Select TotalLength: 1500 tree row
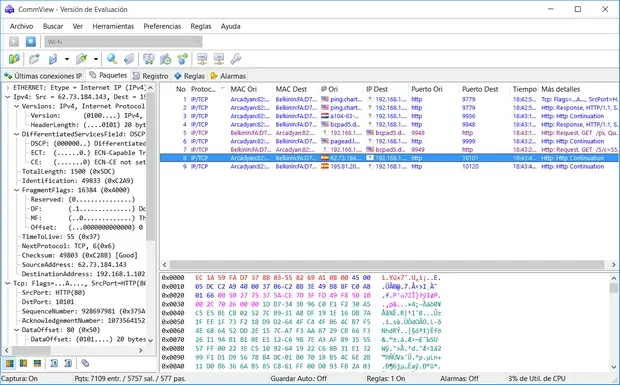This screenshot has height=385, width=620. point(68,172)
